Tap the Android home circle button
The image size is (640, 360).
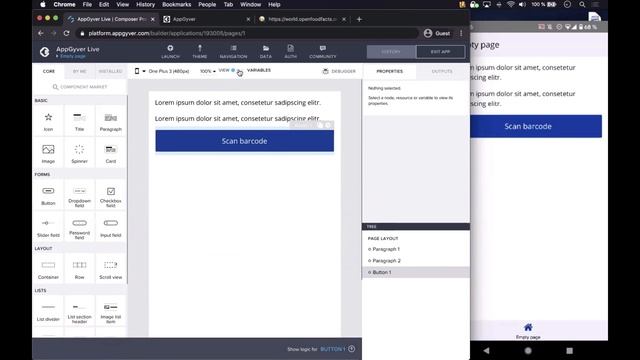(528, 351)
